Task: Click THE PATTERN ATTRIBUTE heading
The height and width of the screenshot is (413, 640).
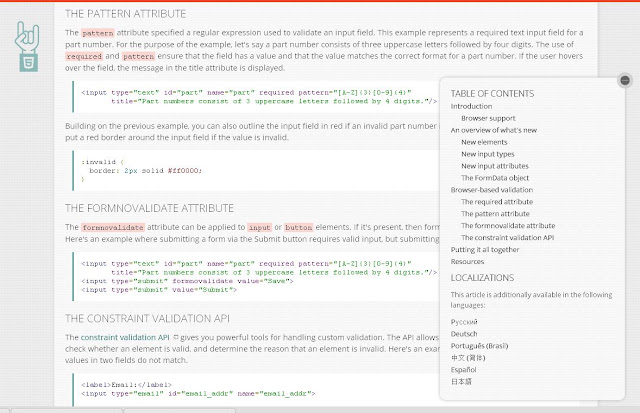Action: pyautogui.click(x=125, y=14)
